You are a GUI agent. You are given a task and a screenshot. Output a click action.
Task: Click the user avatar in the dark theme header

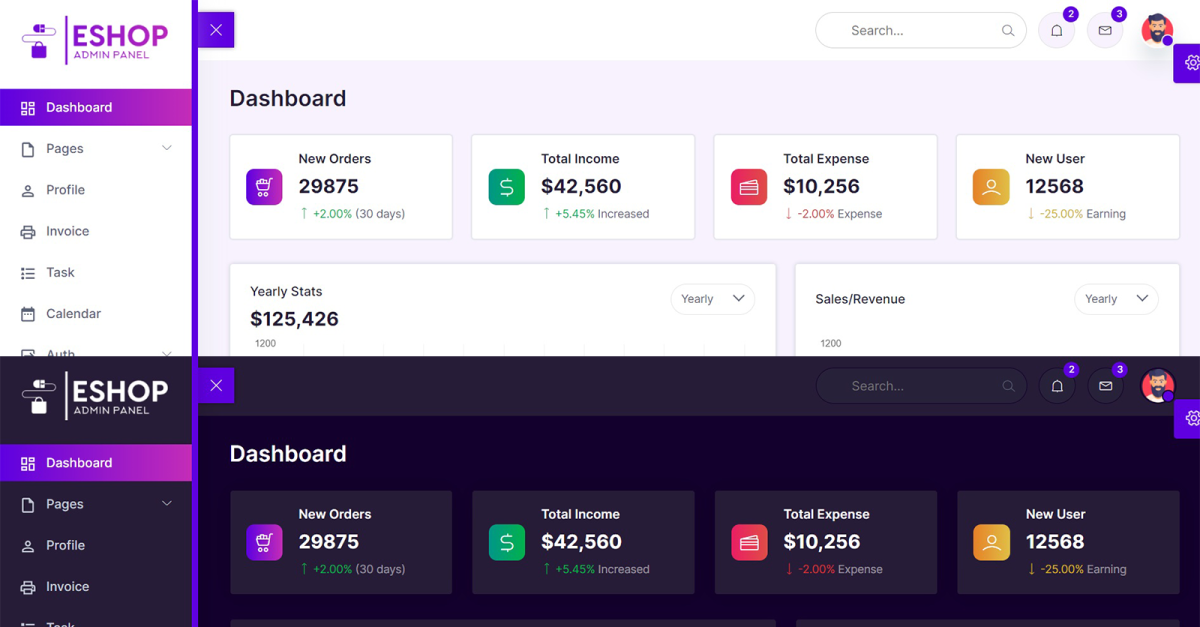click(x=1157, y=385)
